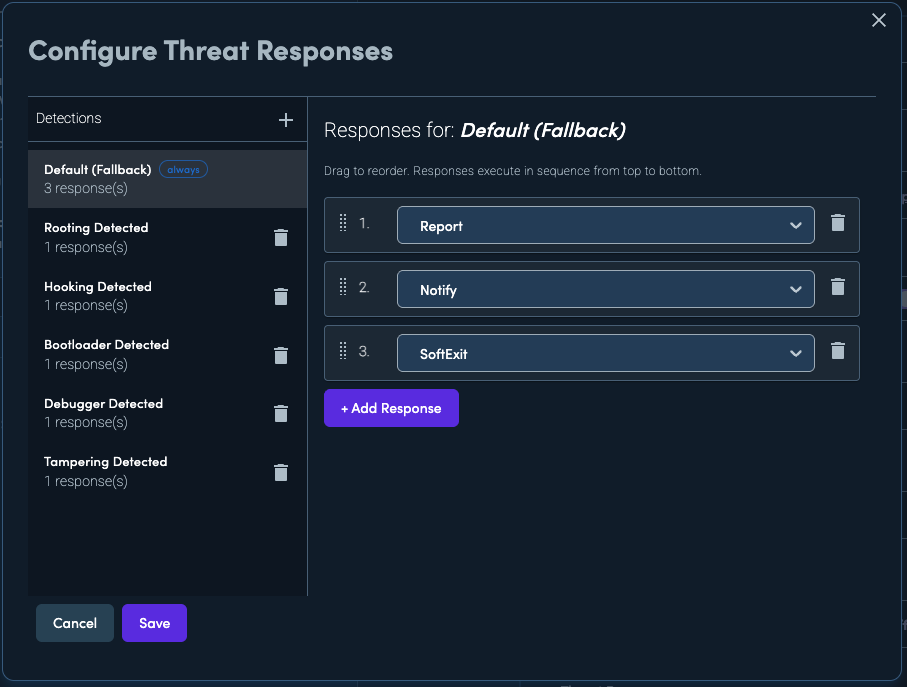The image size is (907, 687).
Task: Remove the Notify response with trash icon
Action: pyautogui.click(x=838, y=287)
